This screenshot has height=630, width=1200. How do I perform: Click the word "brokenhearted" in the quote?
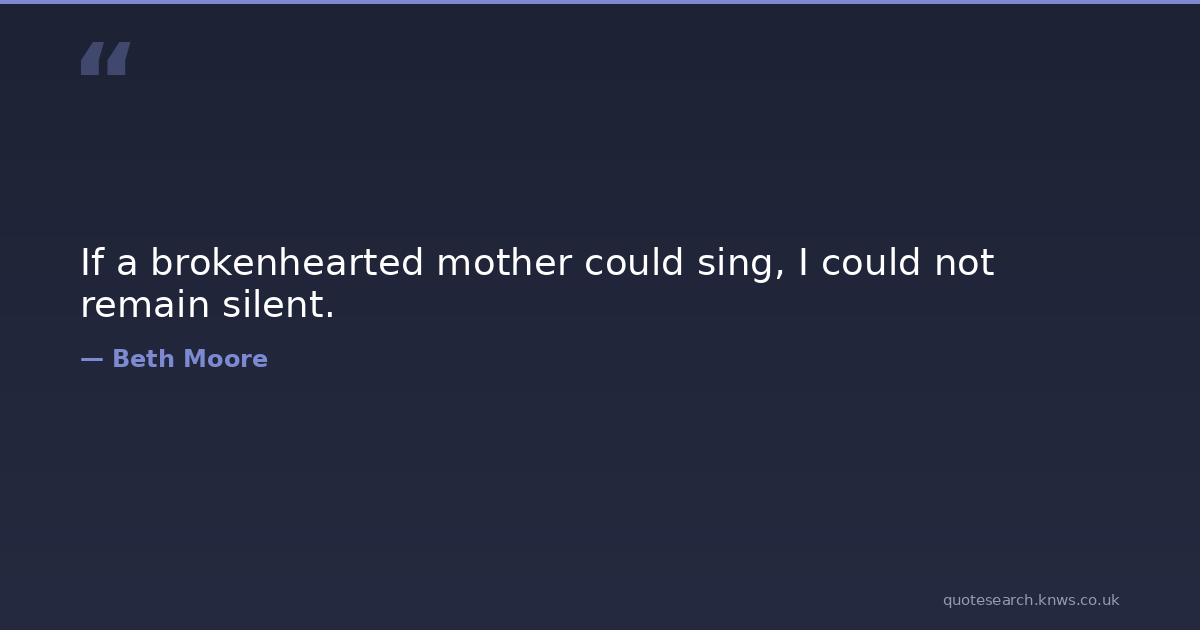[x=287, y=263]
